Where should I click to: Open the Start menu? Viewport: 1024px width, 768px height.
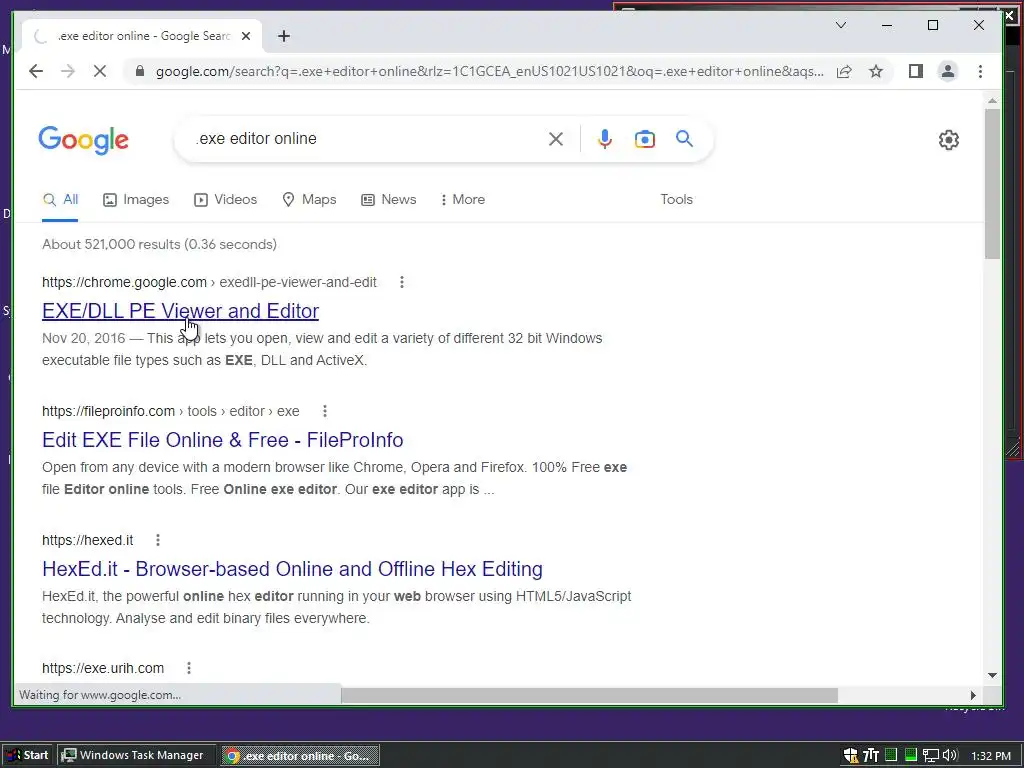(x=28, y=756)
